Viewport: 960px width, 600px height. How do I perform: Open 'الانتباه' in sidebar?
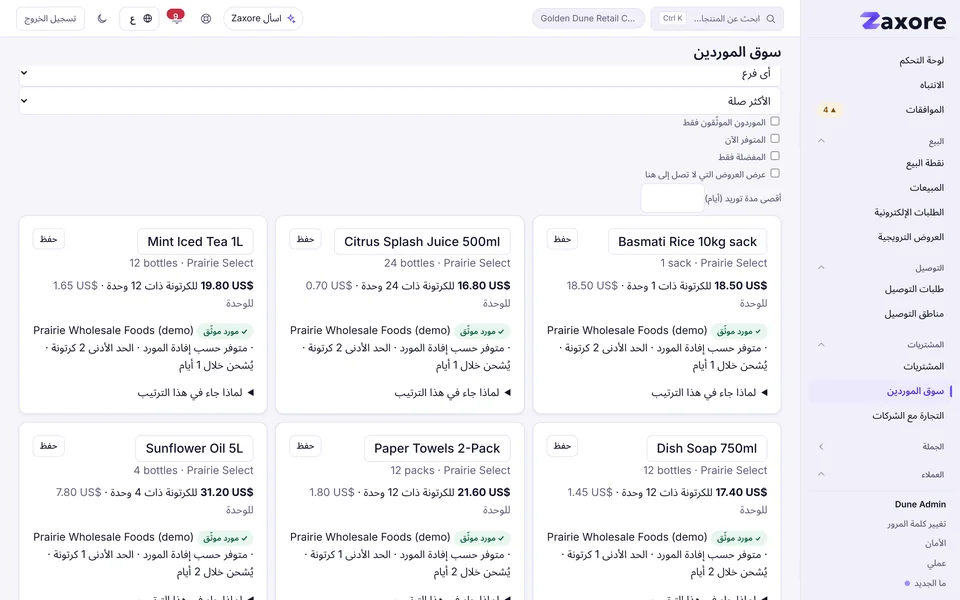pos(931,84)
